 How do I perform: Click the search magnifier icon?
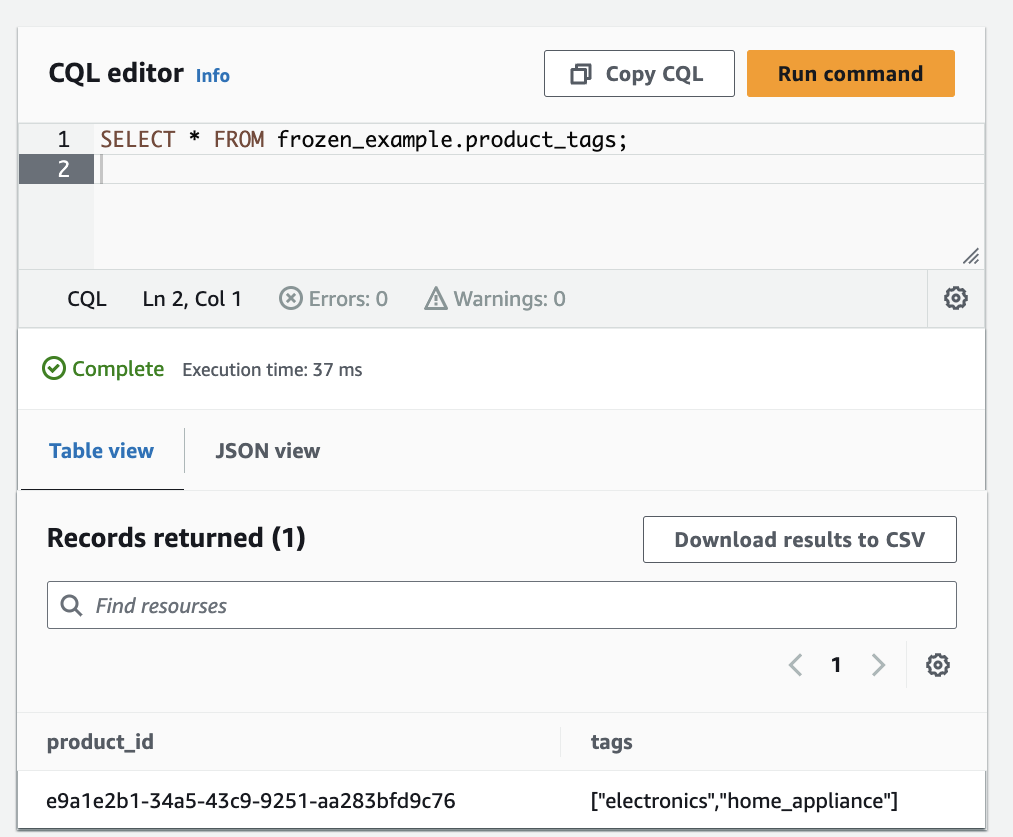71,605
